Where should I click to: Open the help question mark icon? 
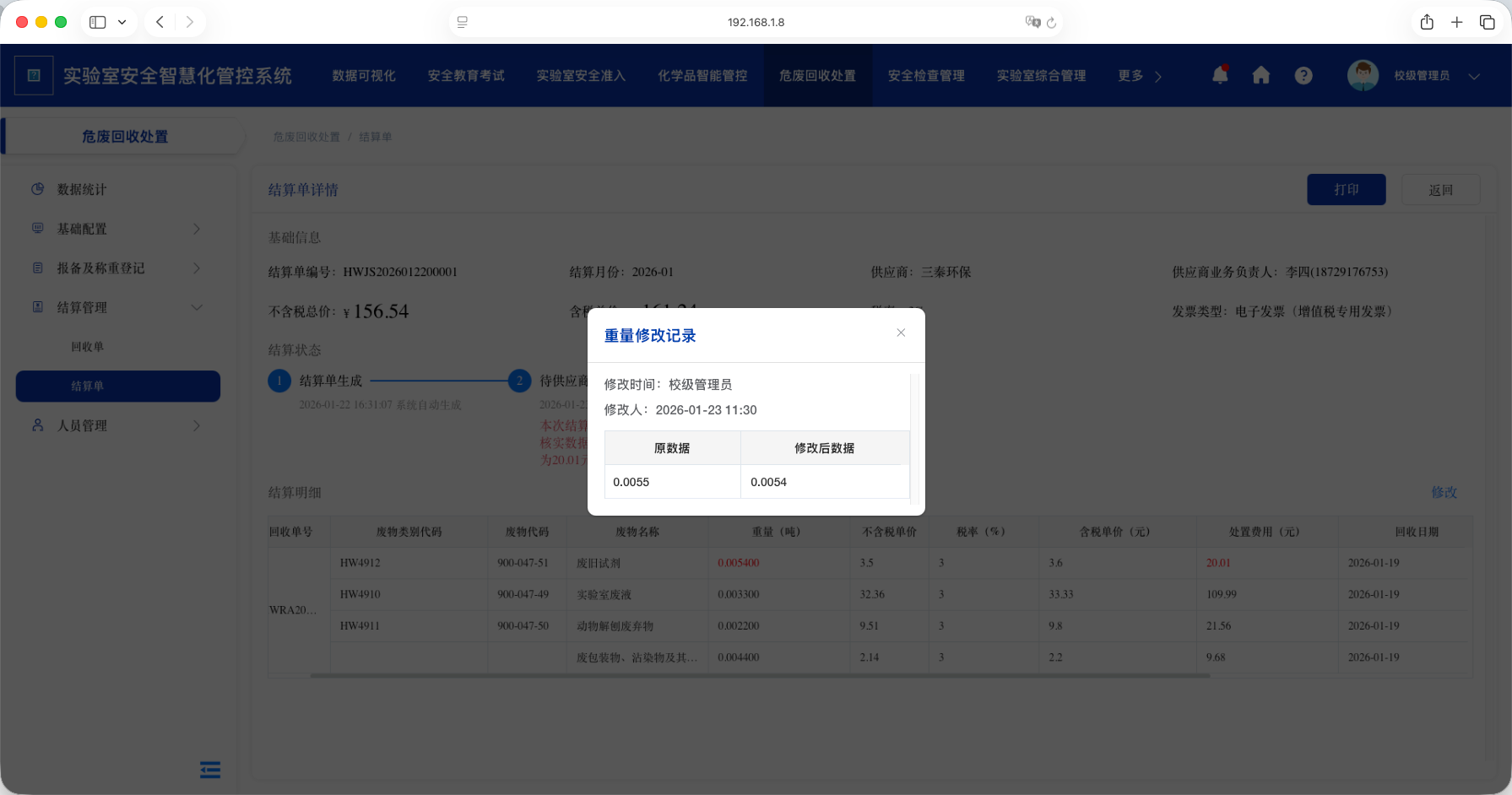(1303, 75)
